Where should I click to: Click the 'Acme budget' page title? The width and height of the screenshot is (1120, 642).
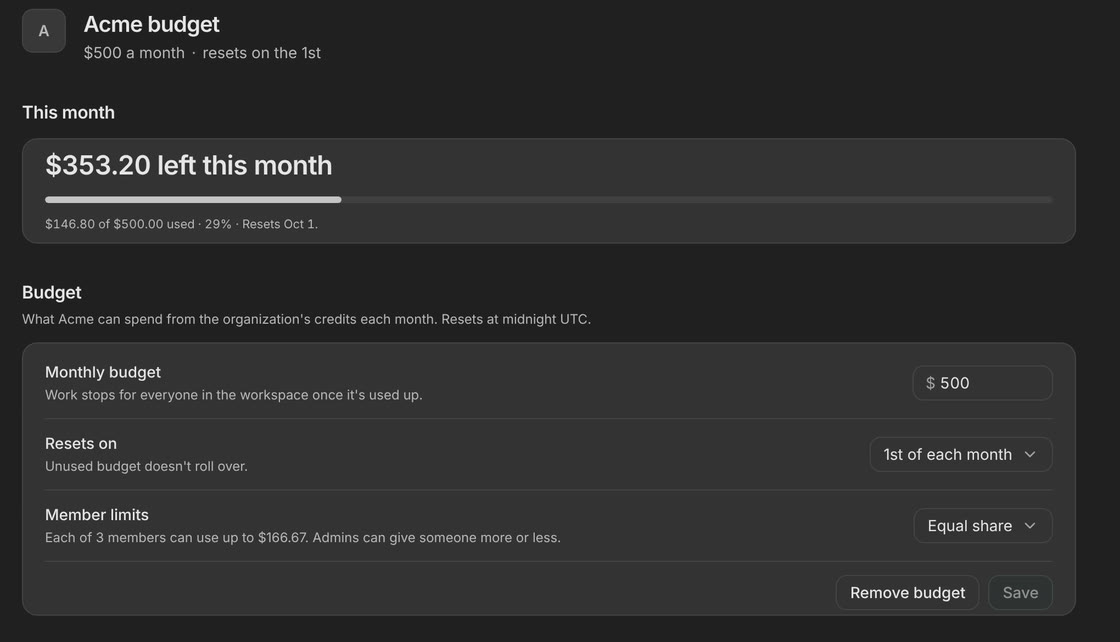tap(151, 24)
